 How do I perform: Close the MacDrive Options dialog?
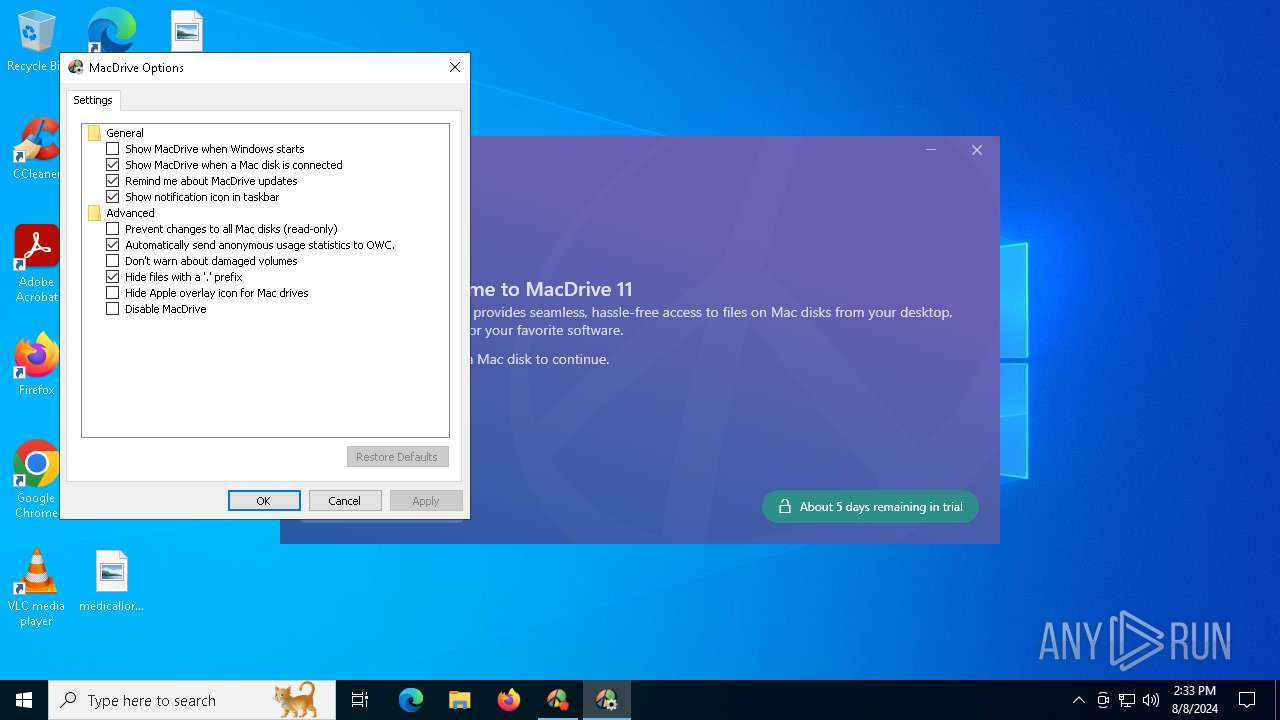pos(455,67)
